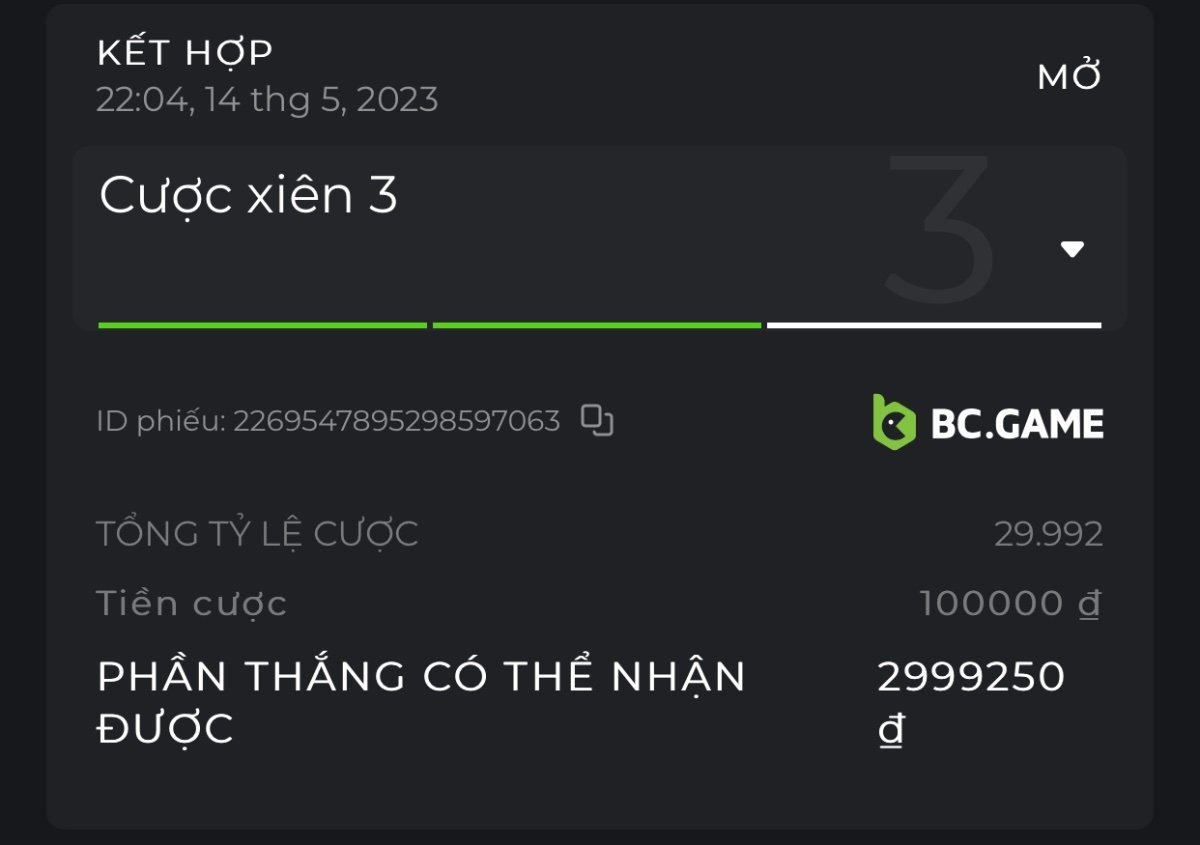Tap the đồng currency symbol under winnings
The height and width of the screenshot is (845, 1200).
coord(891,731)
